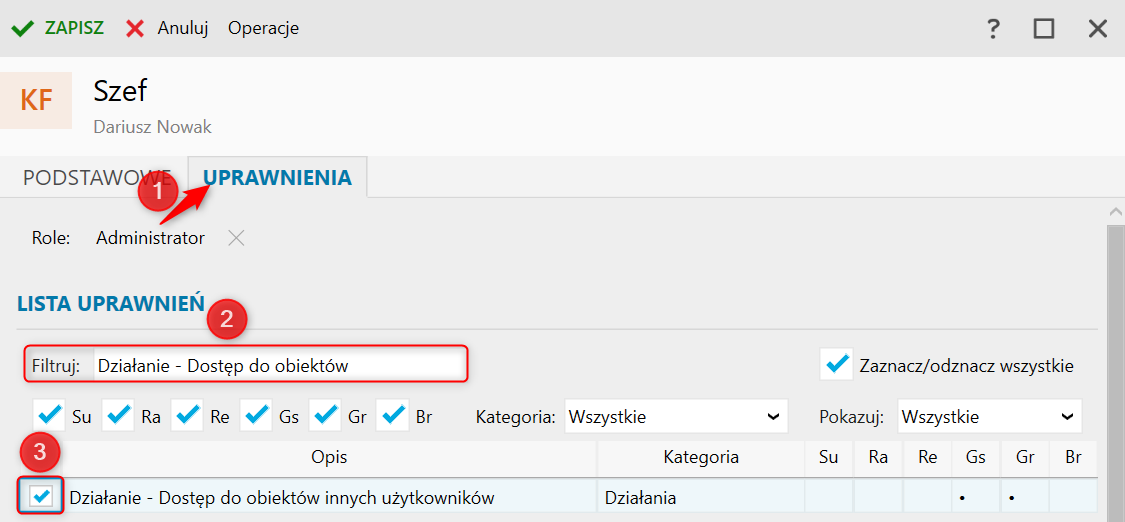The image size is (1125, 522).
Task: Disable the Gs filter checkbox
Action: 256,415
